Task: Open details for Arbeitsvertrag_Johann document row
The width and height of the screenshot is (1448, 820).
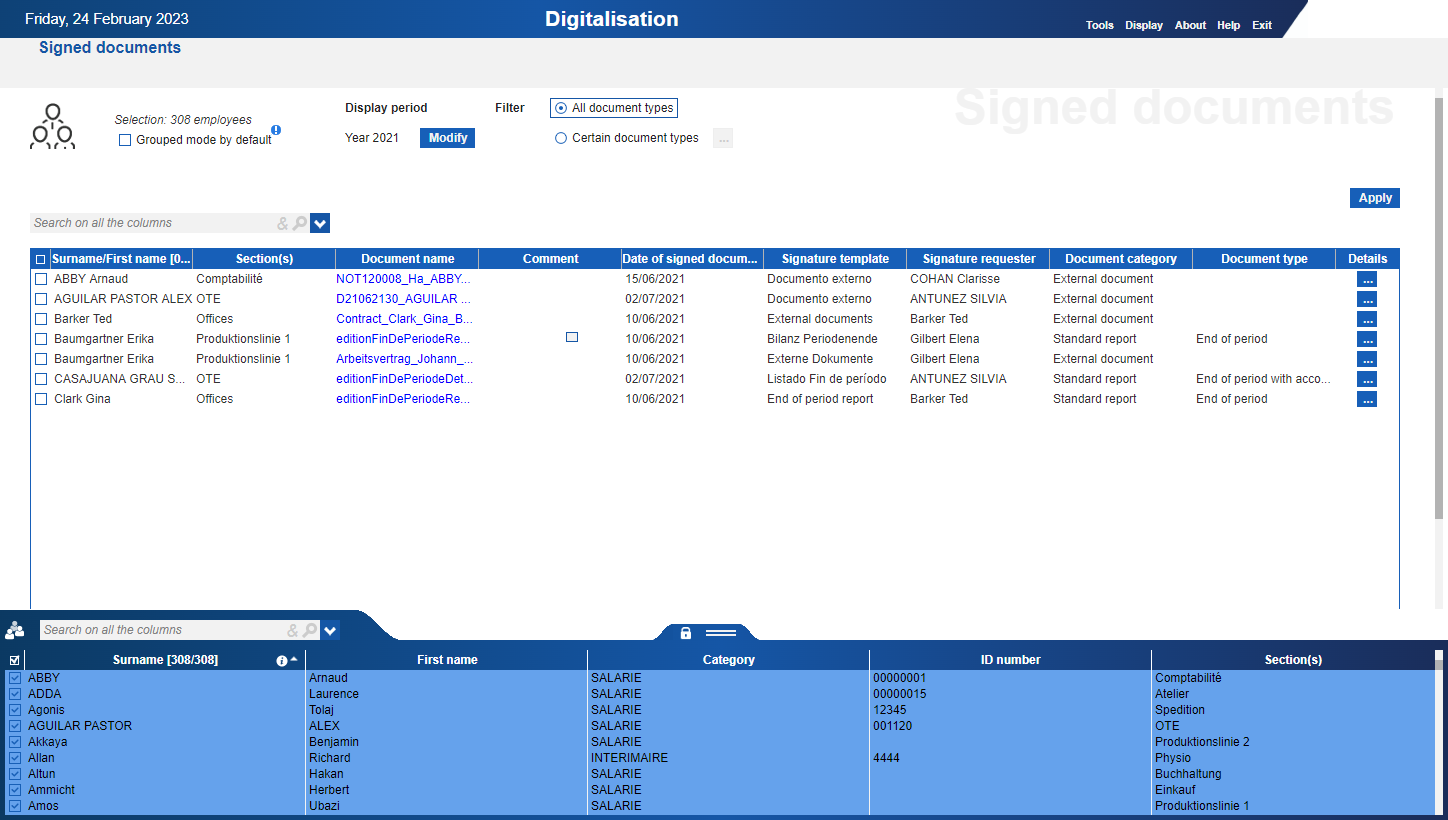Action: pos(1367,359)
